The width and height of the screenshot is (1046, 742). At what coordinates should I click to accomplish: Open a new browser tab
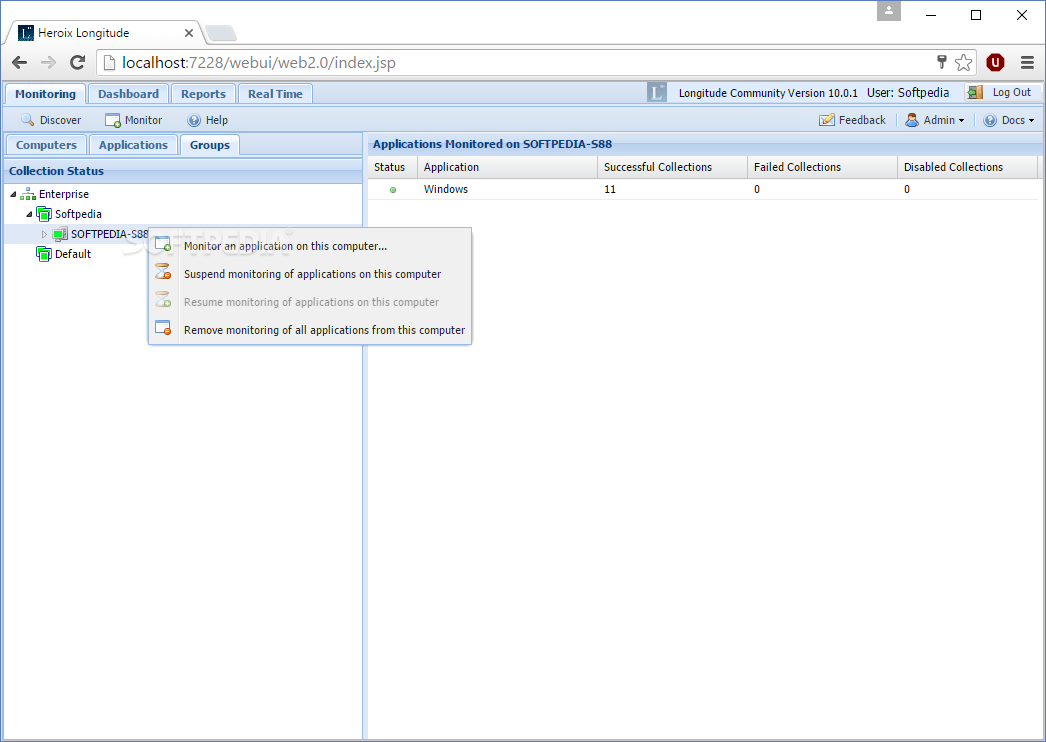[x=221, y=33]
